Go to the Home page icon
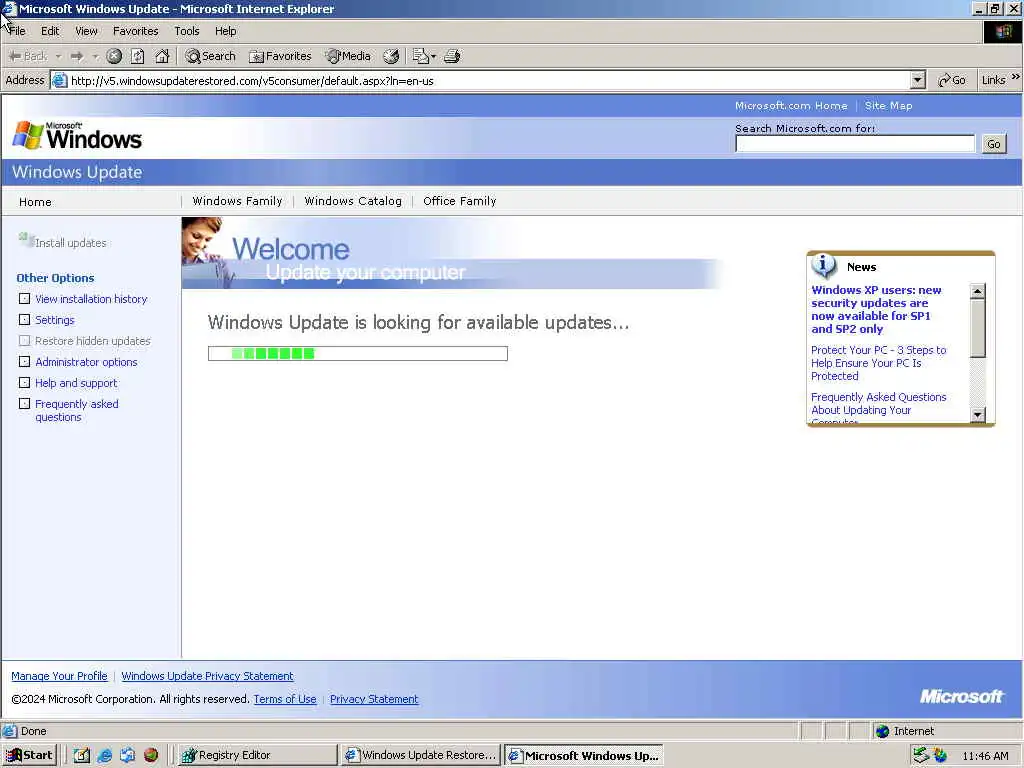This screenshot has height=768, width=1024. click(162, 56)
